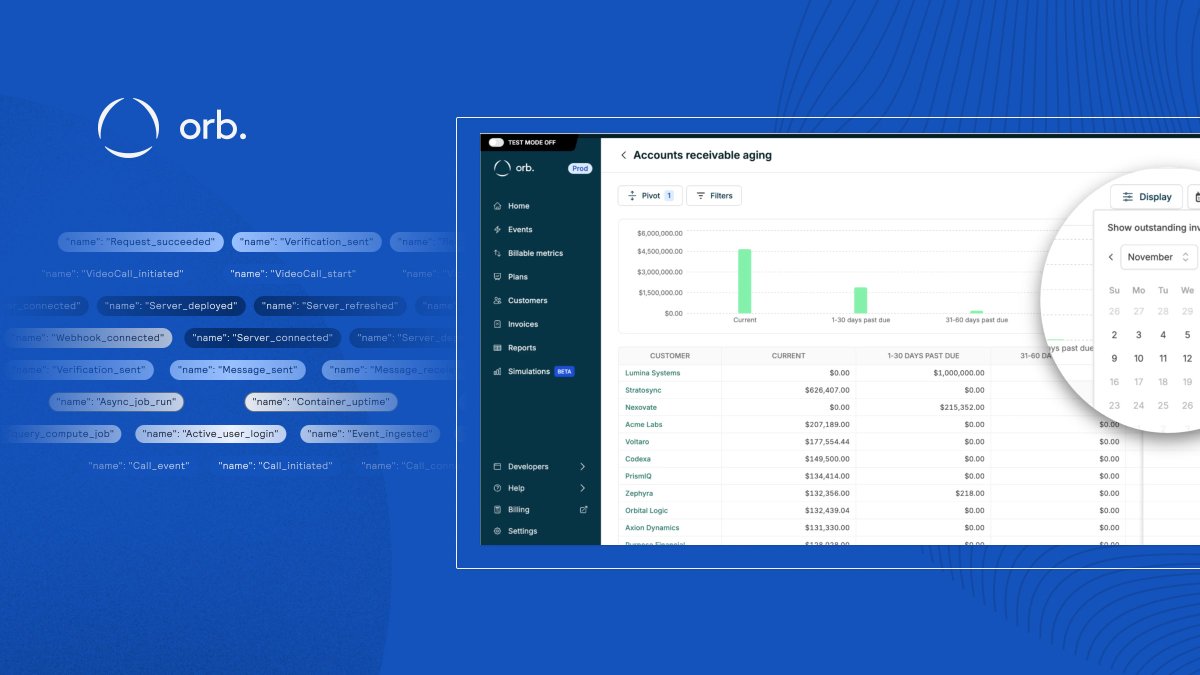Viewport: 1200px width, 675px height.
Task: Click the "Active_user_login" event pill
Action: 211,434
